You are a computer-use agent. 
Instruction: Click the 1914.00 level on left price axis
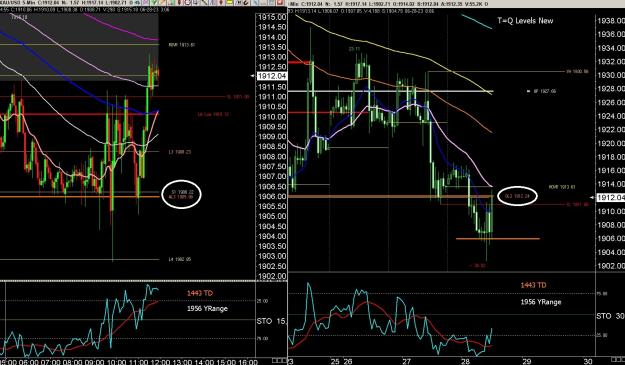pyautogui.click(x=272, y=37)
